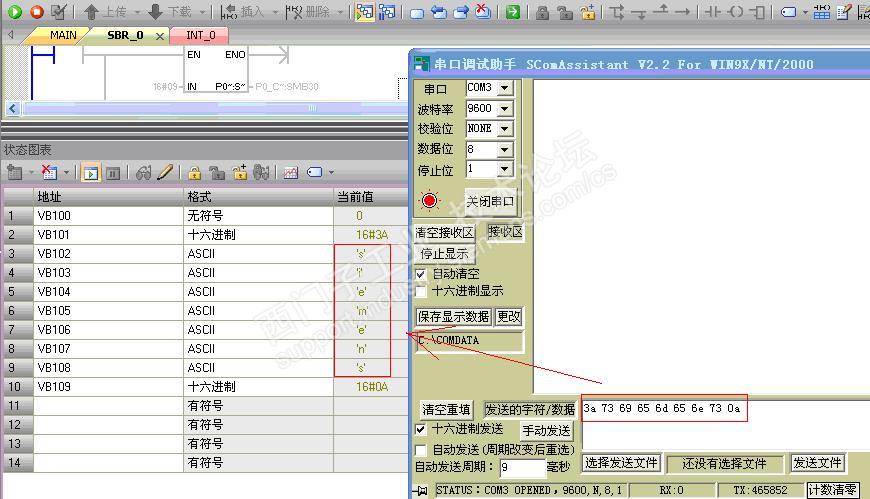Click the symbol table grid icon
870x499 pixels.
click(x=822, y=12)
